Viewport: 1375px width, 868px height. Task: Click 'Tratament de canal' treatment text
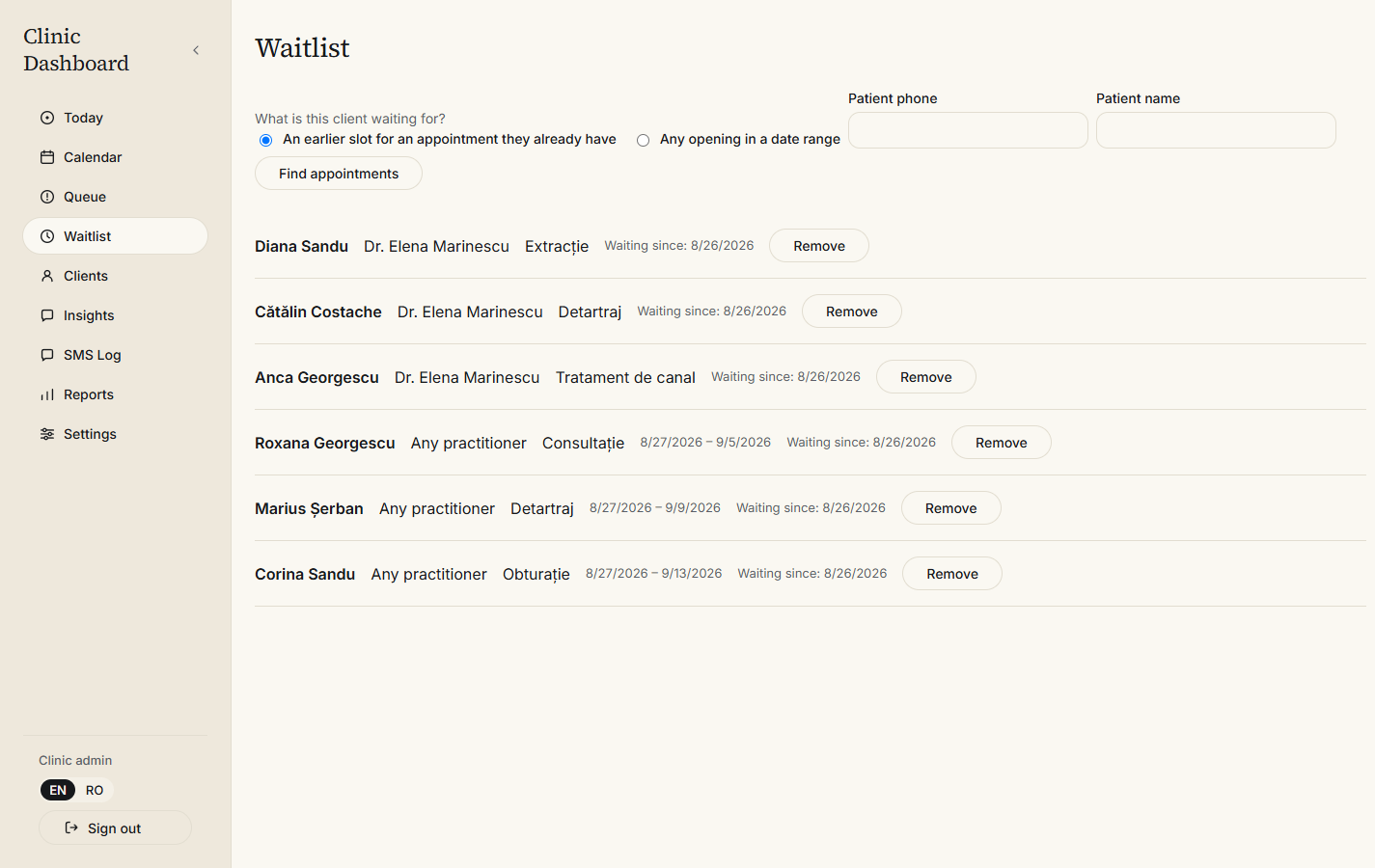pyautogui.click(x=625, y=377)
